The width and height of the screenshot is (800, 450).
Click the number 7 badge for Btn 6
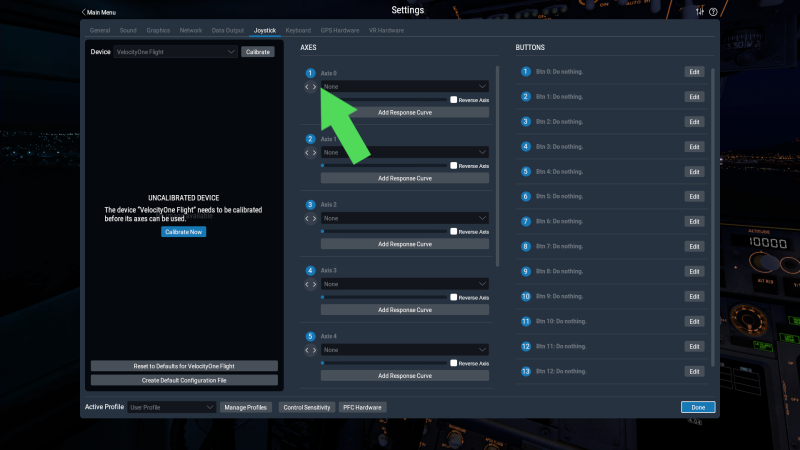(526, 221)
